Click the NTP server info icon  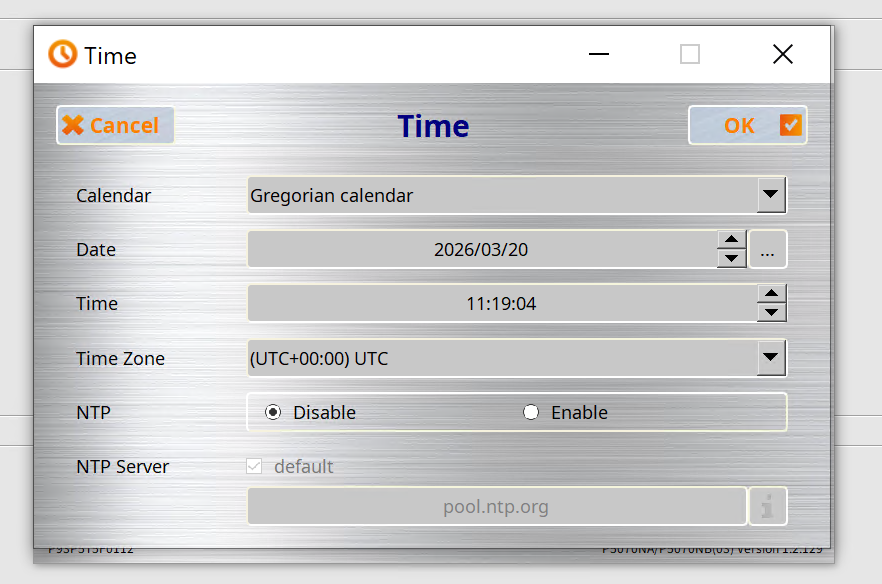click(767, 507)
